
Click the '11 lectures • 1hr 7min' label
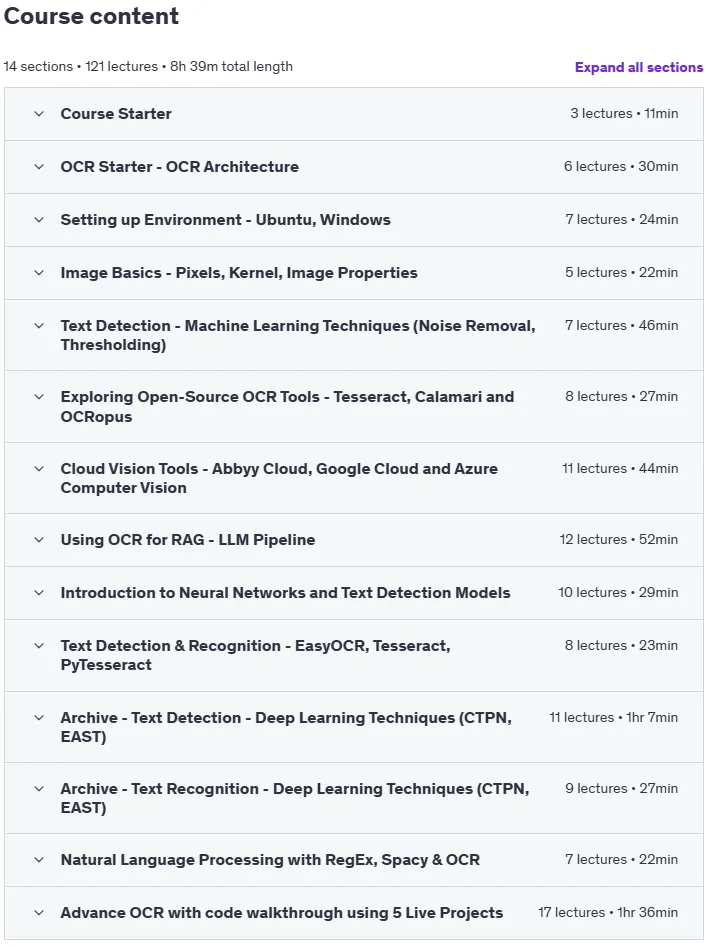614,717
